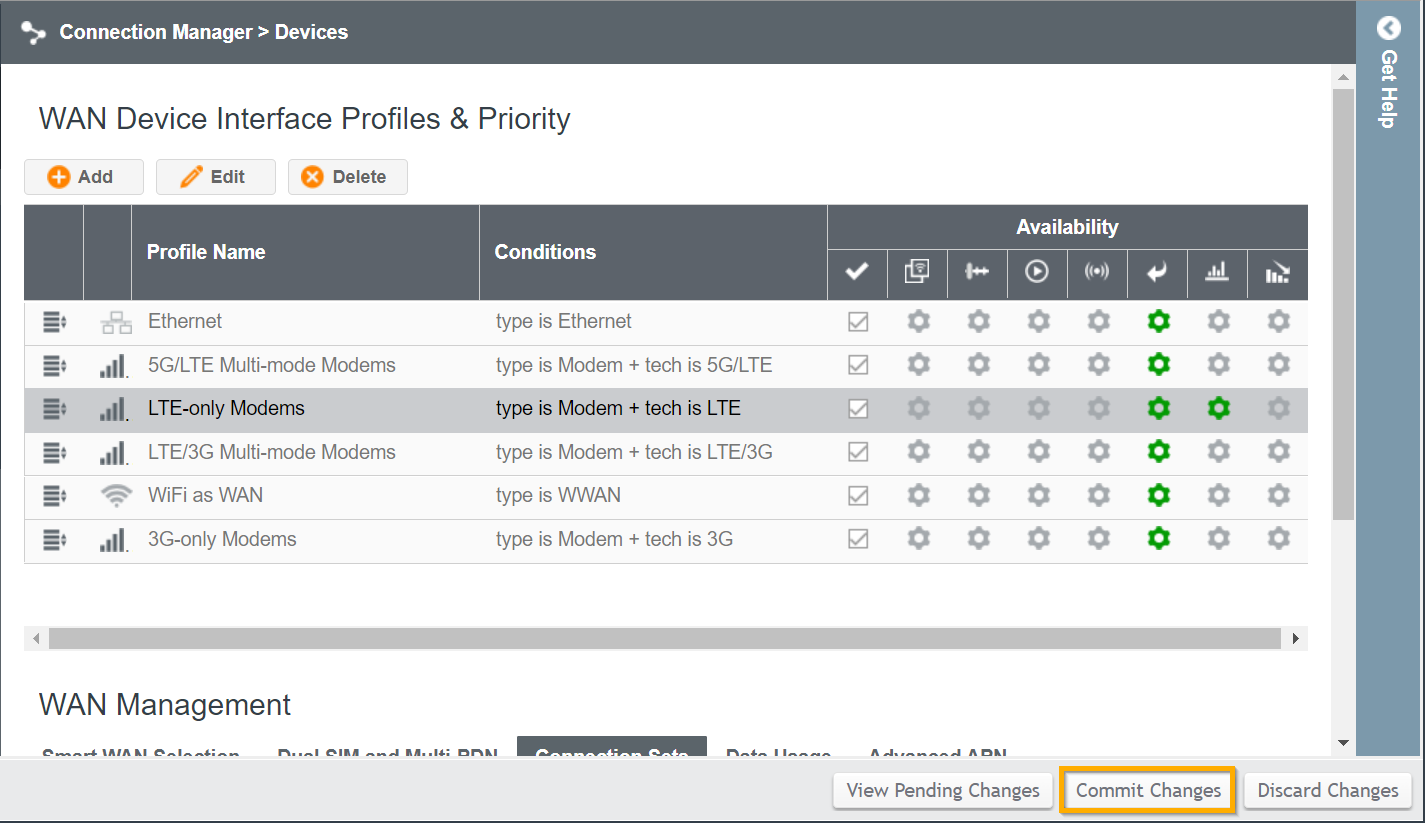Click the horizontal scrollbar right arrow

pos(1296,638)
